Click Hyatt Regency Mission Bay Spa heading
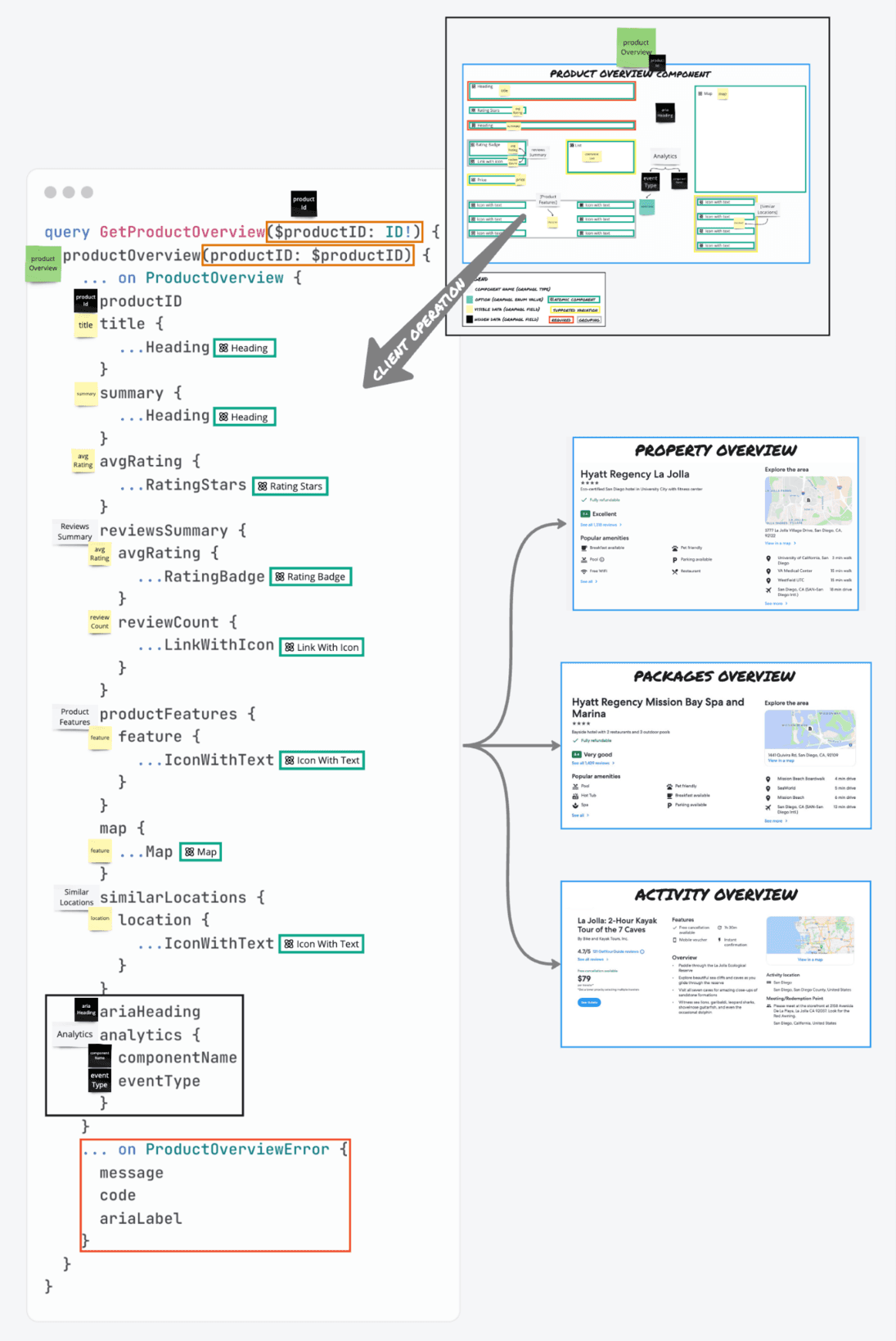 coord(658,708)
